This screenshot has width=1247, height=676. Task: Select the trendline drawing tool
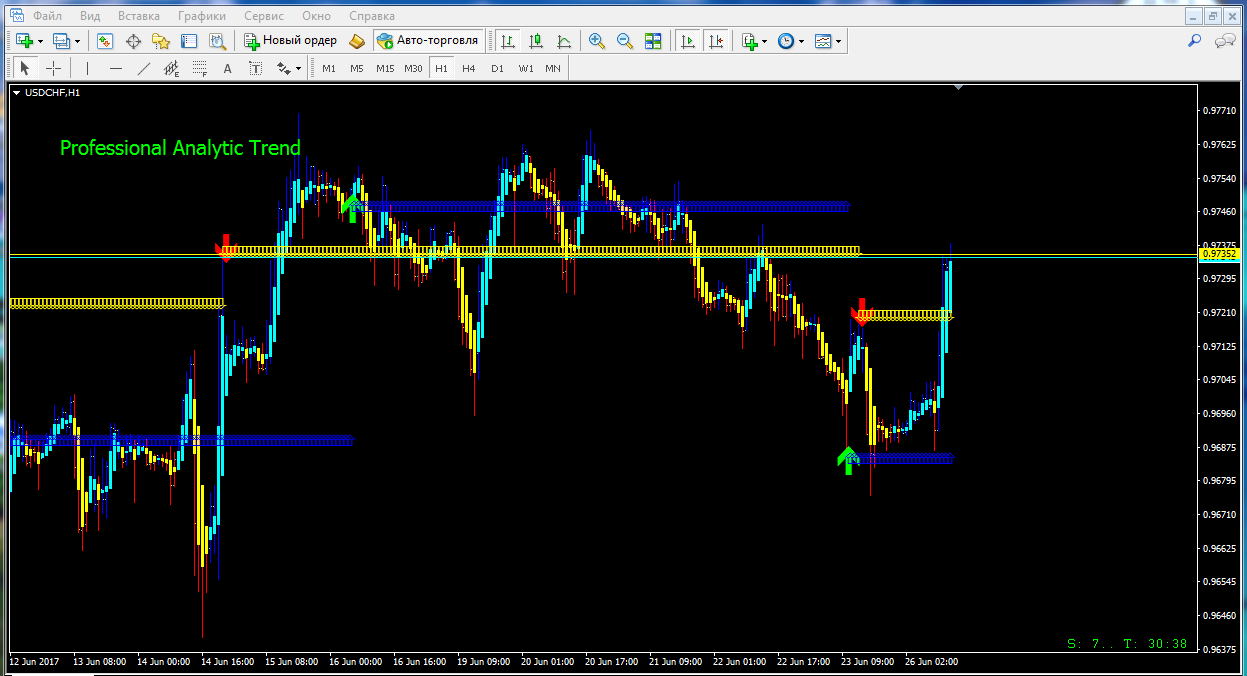[143, 68]
